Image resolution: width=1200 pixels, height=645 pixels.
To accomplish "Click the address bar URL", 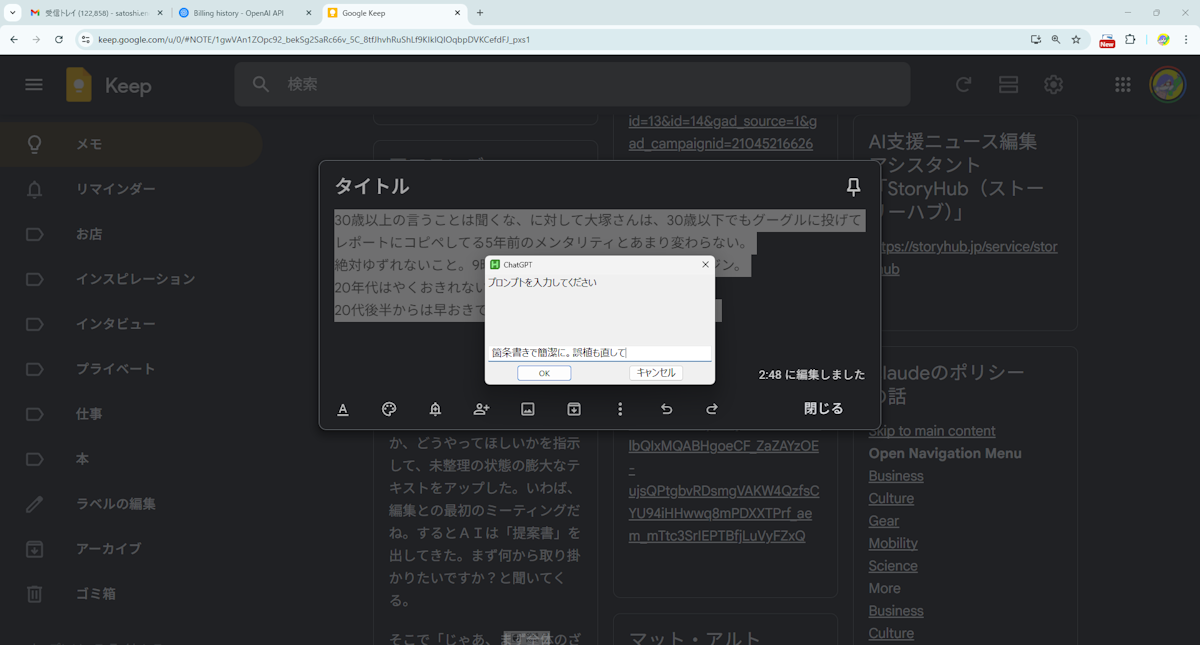I will coord(314,40).
